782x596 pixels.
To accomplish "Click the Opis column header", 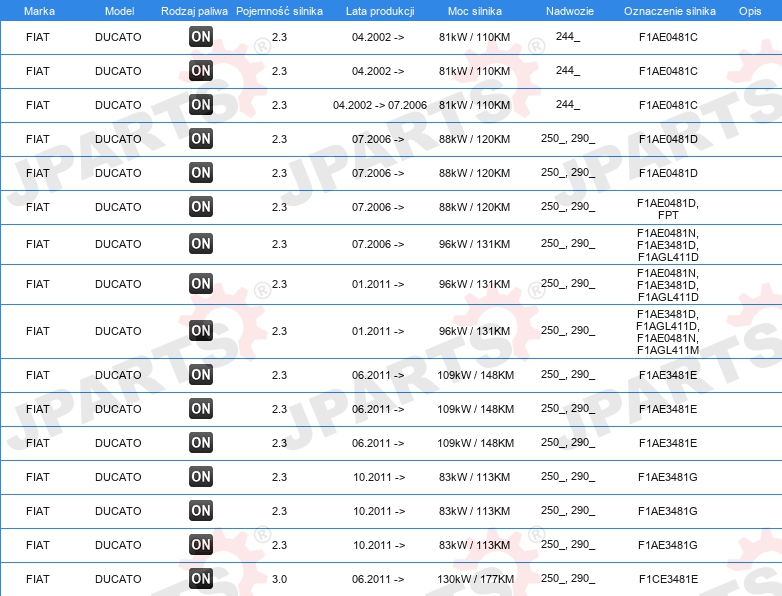I will point(750,11).
